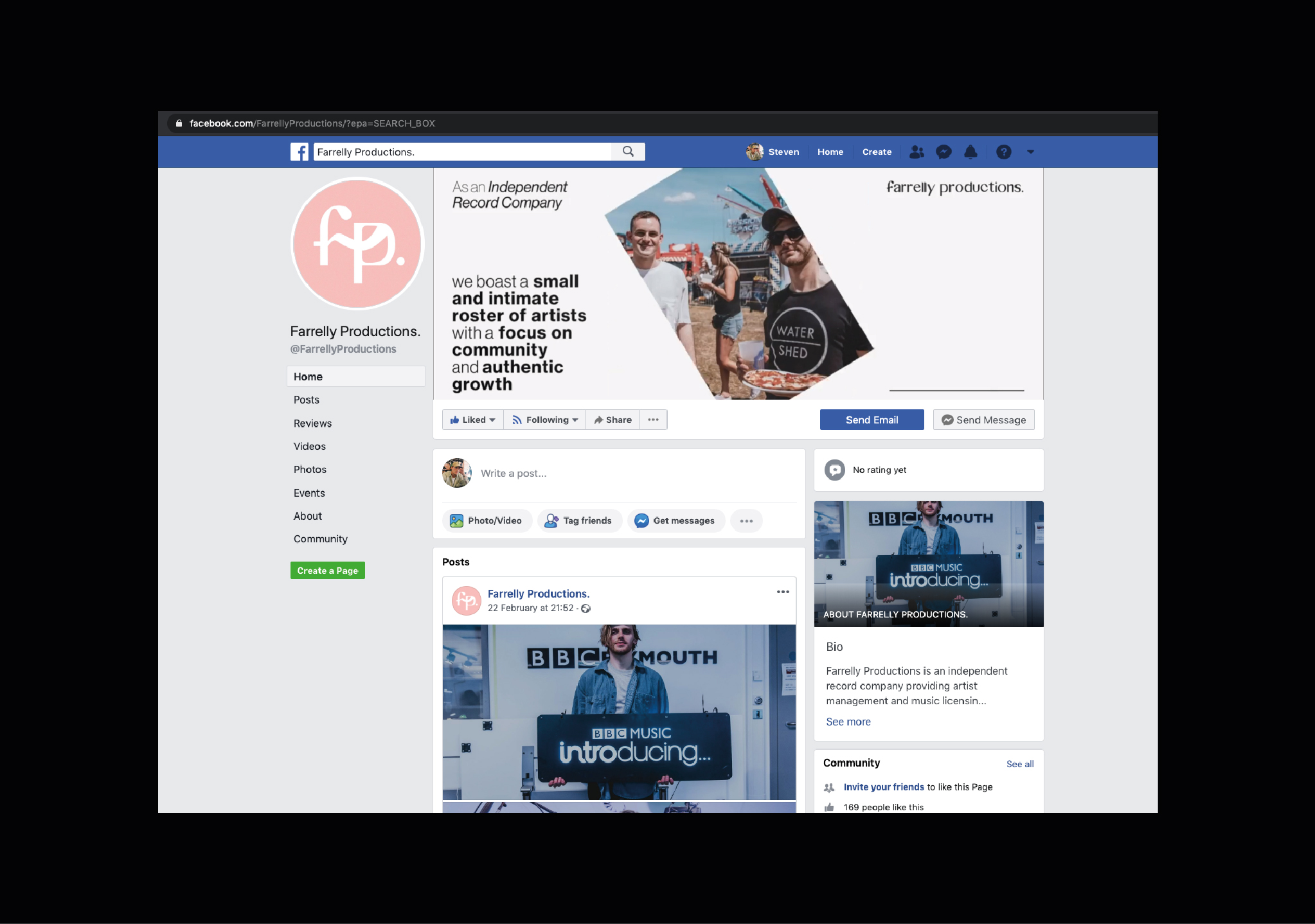Click the About Farrelly Productions banner image
The image size is (1315, 924).
point(929,564)
